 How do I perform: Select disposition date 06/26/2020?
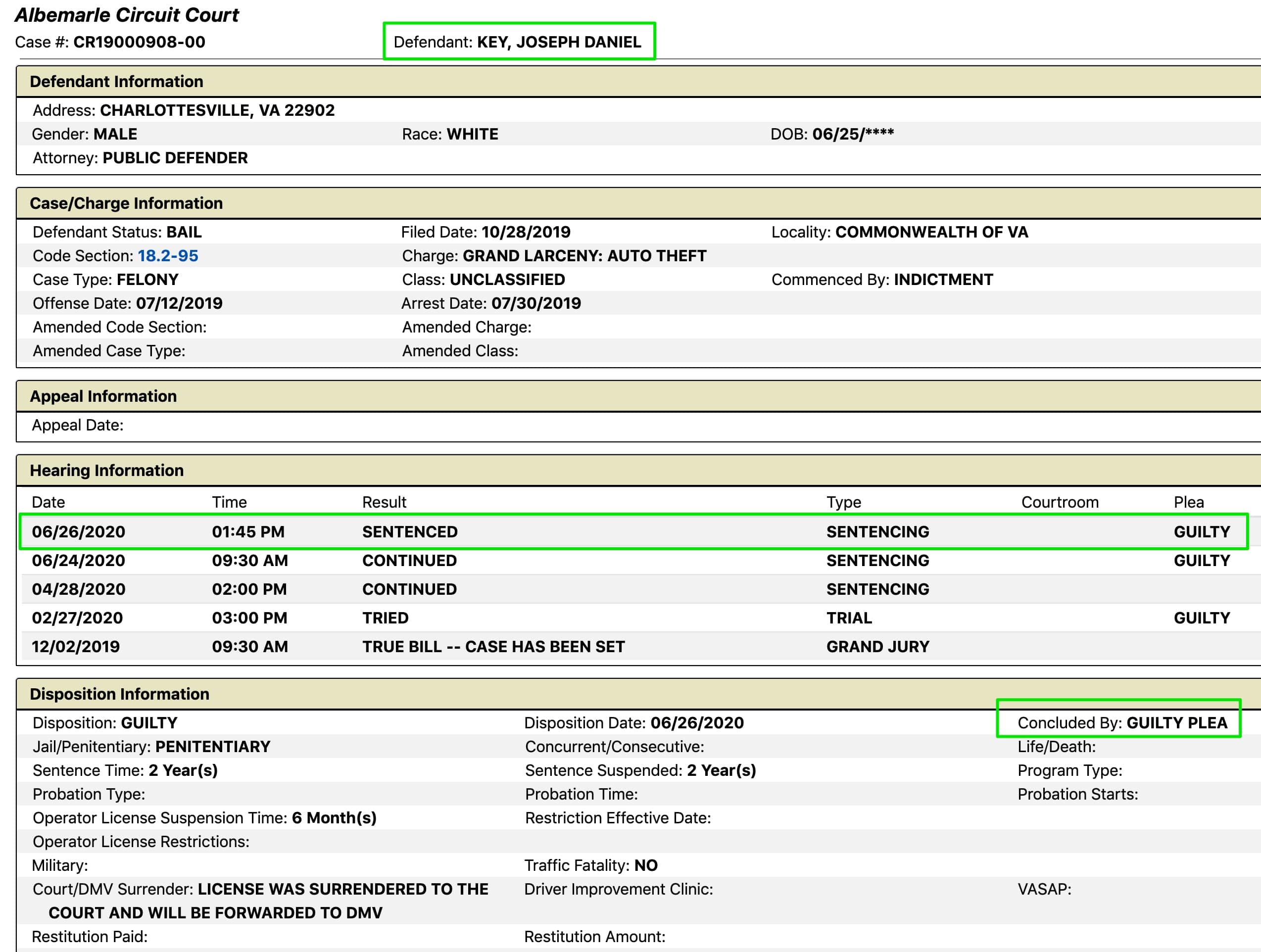coord(697,723)
